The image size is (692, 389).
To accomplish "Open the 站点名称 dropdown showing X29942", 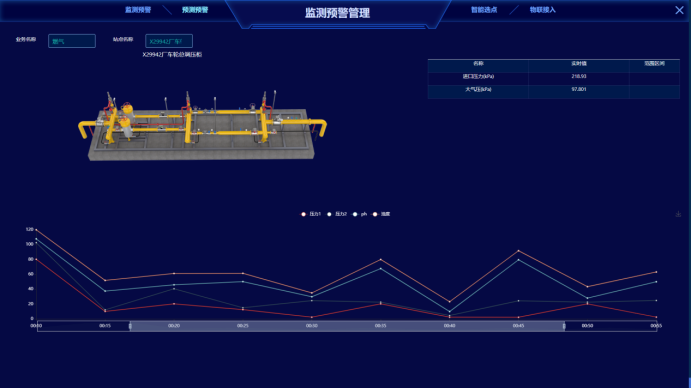I will 169,41.
